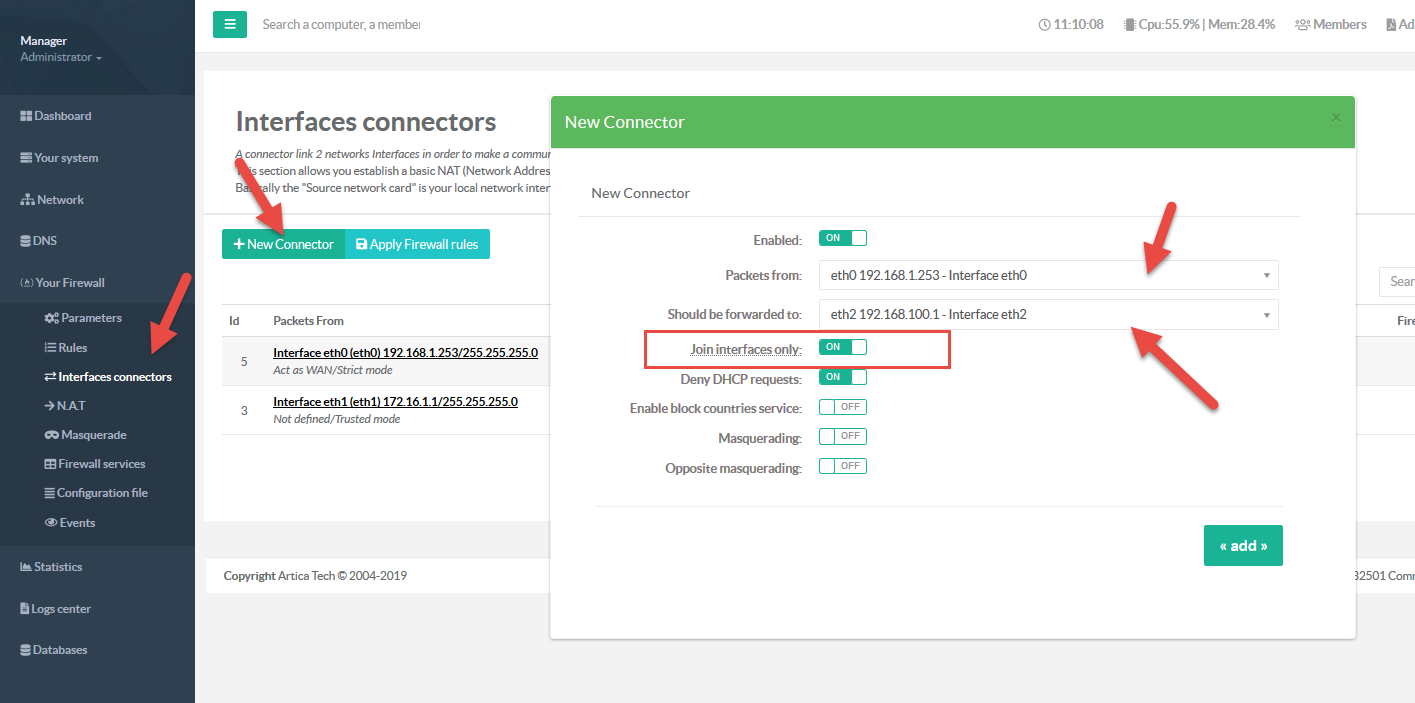
Task: Open the Should be forwarded to dropdown
Action: 1047,314
